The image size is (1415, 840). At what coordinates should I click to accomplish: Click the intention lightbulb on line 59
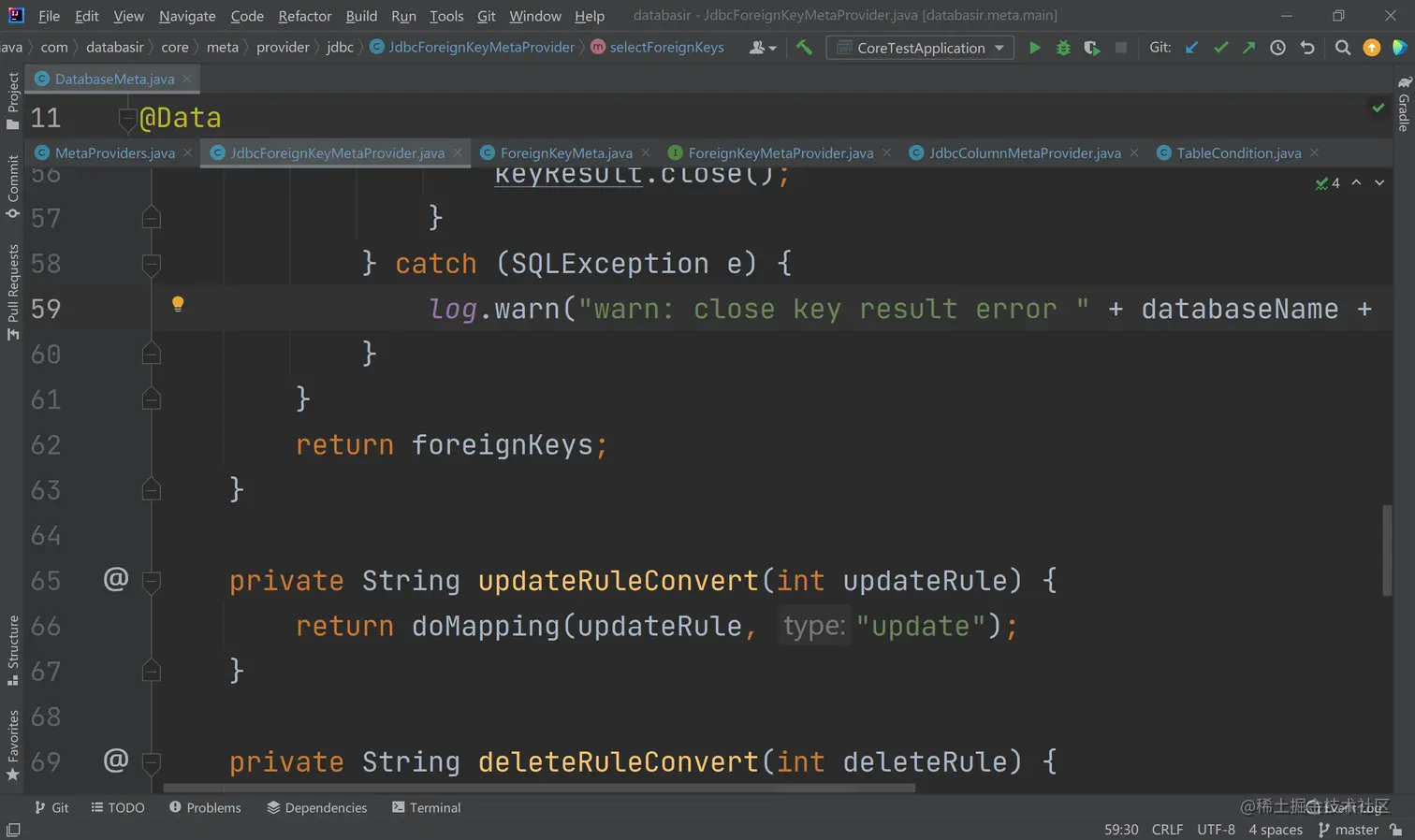[x=178, y=304]
